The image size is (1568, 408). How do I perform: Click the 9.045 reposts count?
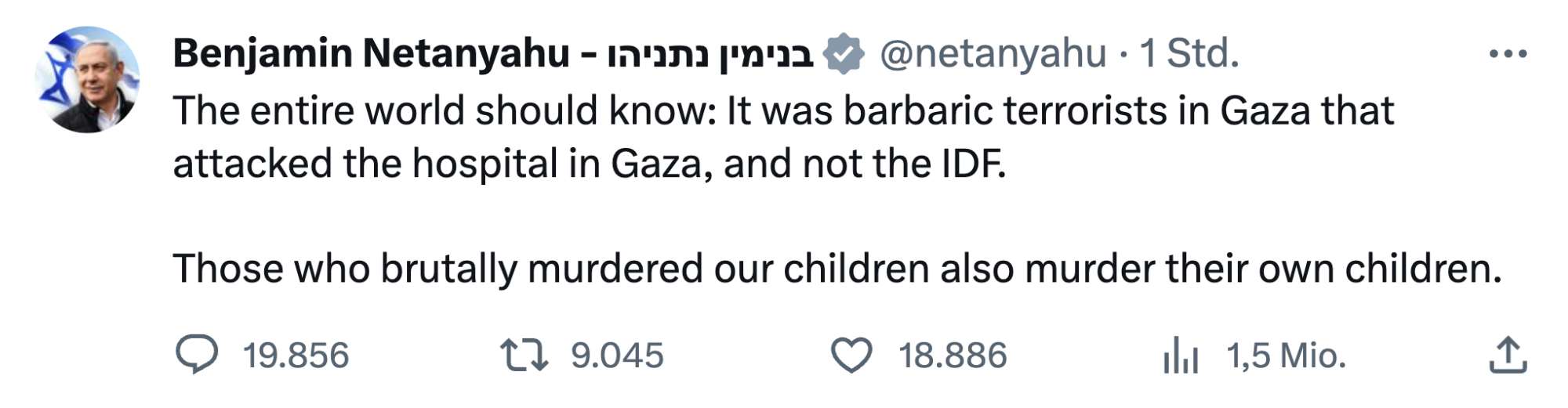click(617, 356)
